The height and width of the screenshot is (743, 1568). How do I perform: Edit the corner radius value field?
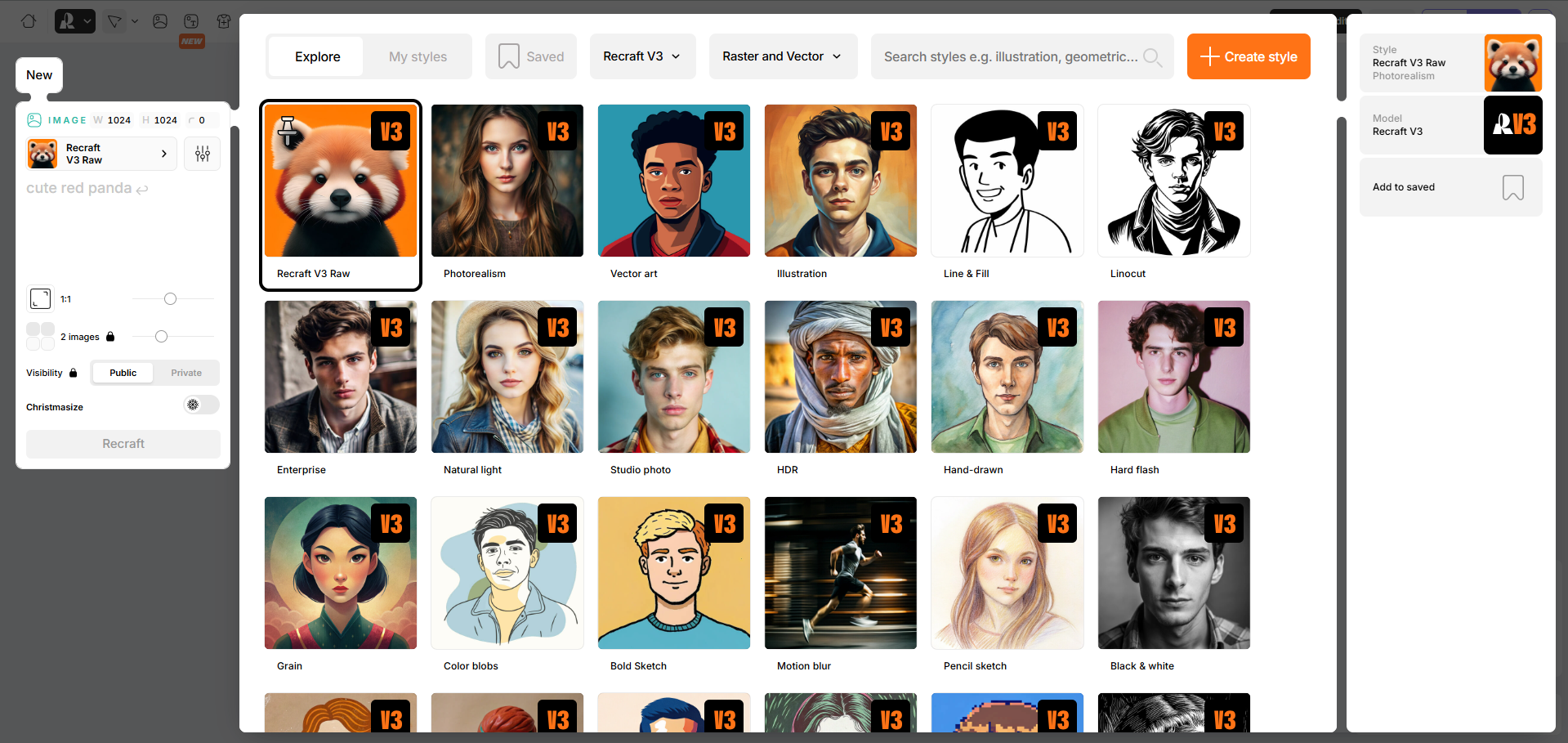[202, 120]
